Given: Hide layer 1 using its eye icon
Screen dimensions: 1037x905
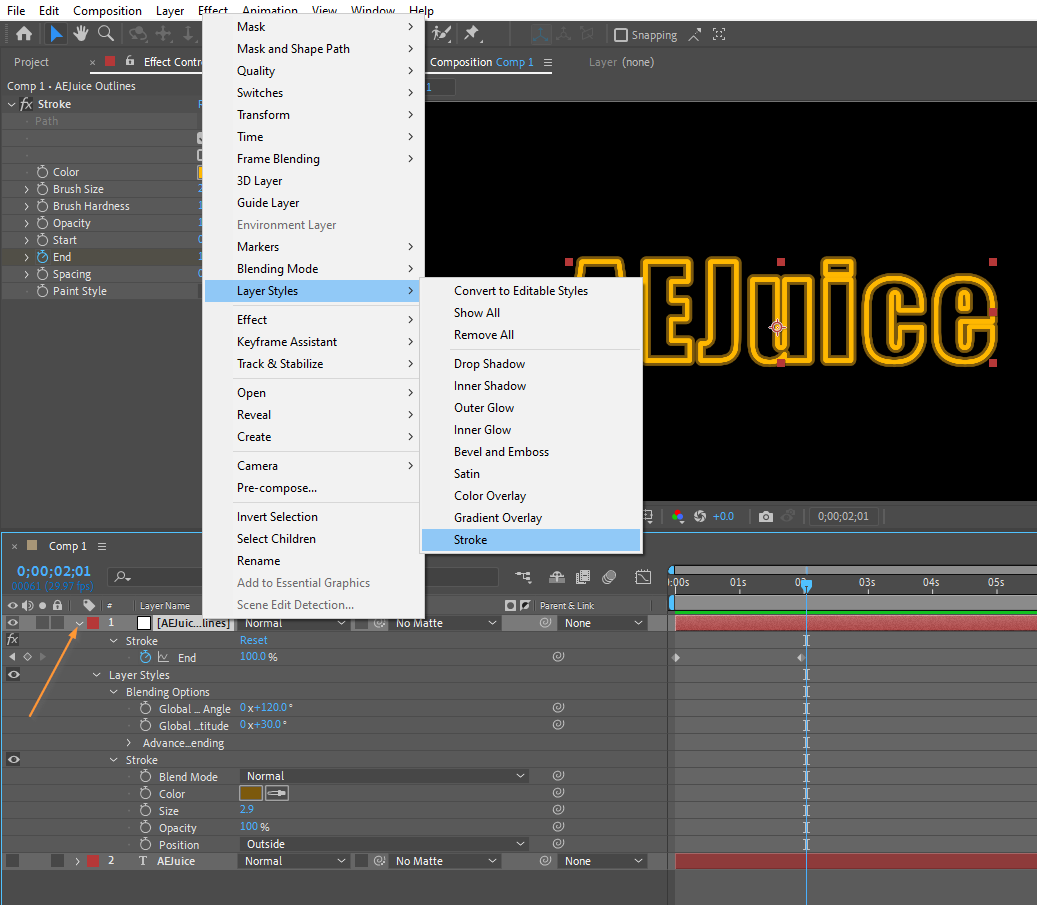Looking at the screenshot, I should (x=13, y=623).
